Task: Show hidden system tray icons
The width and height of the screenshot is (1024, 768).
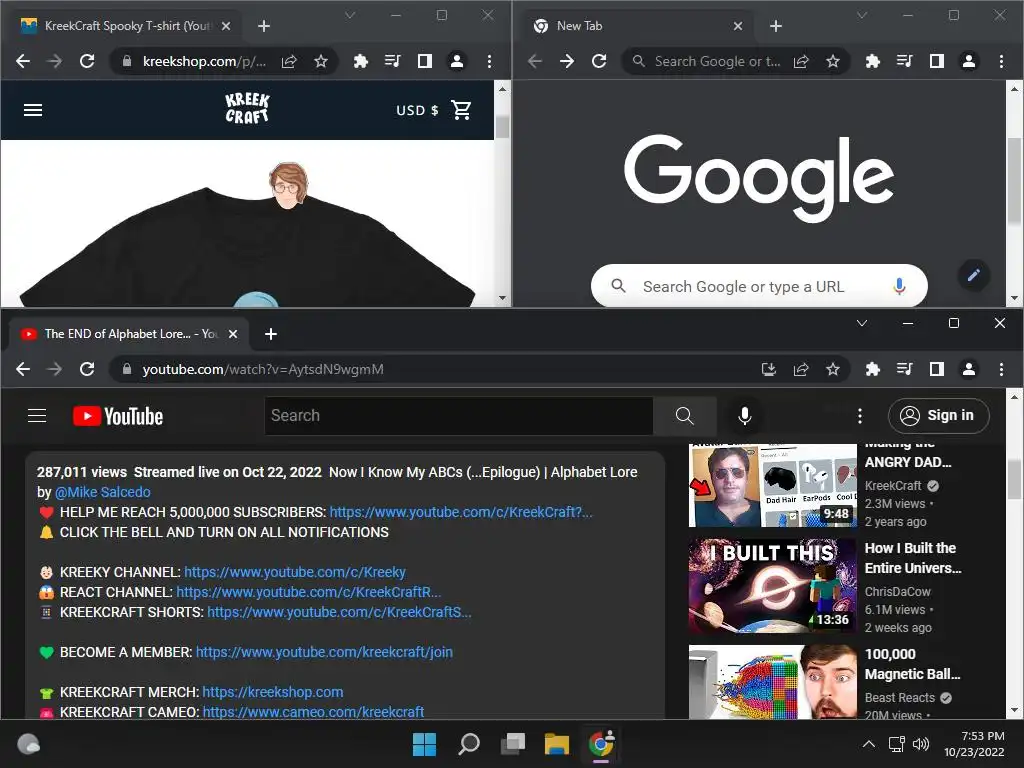Action: [869, 744]
